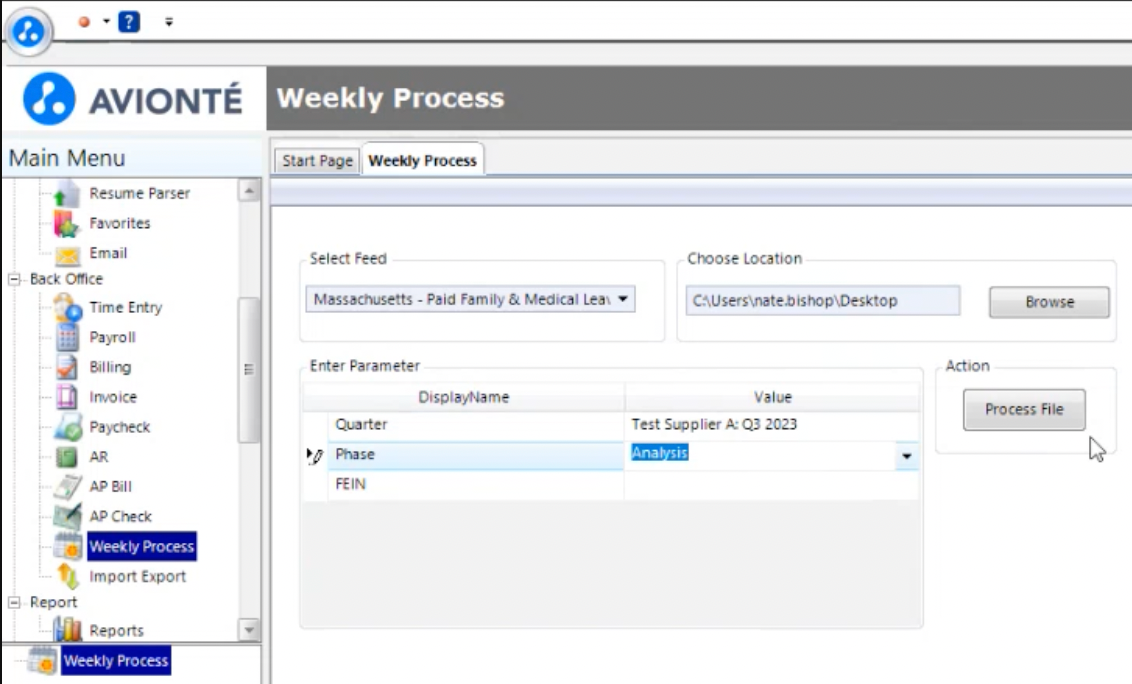
Task: Click main menu scrollbar up arrow
Action: pyautogui.click(x=249, y=191)
